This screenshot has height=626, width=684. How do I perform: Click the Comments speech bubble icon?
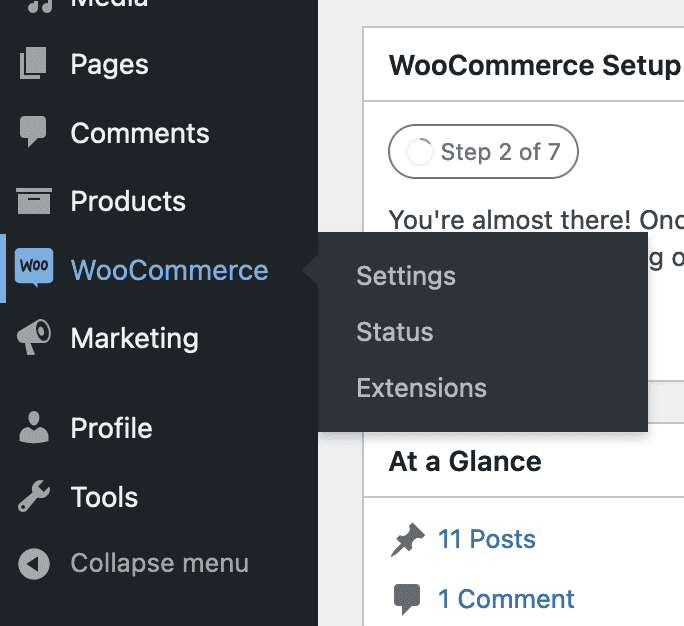[33, 133]
